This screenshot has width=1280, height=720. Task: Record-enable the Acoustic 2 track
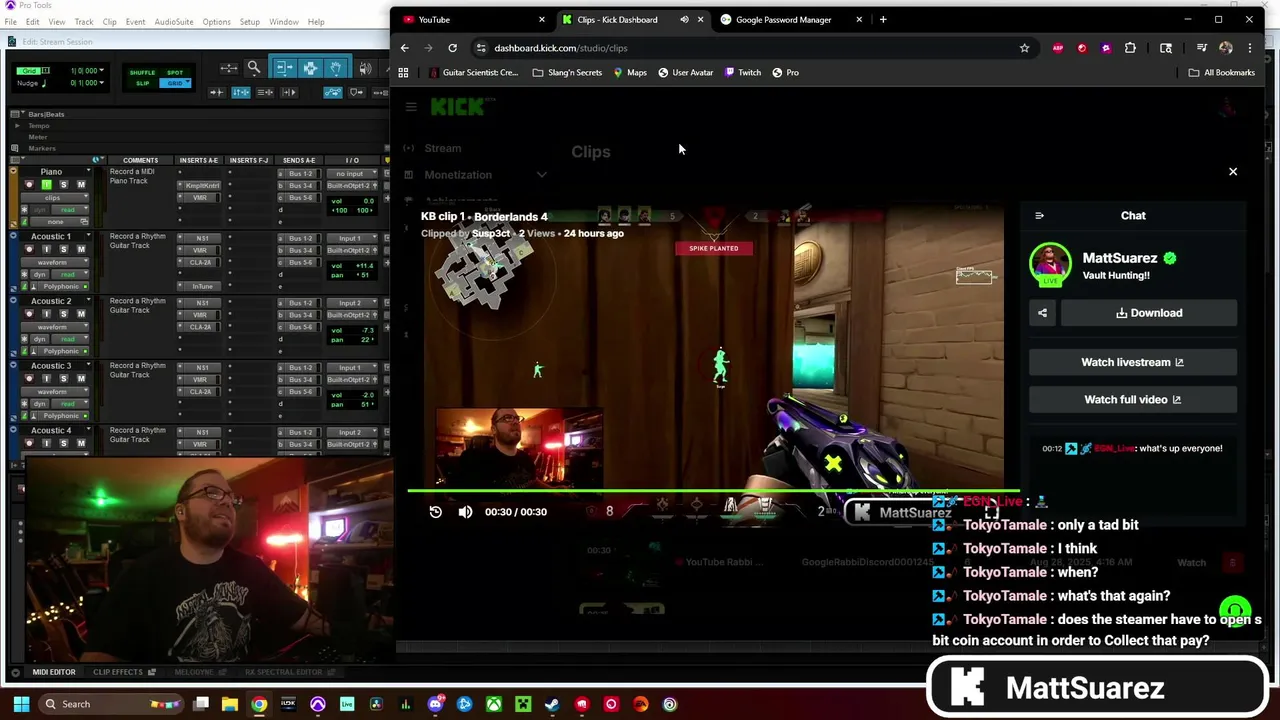point(28,314)
